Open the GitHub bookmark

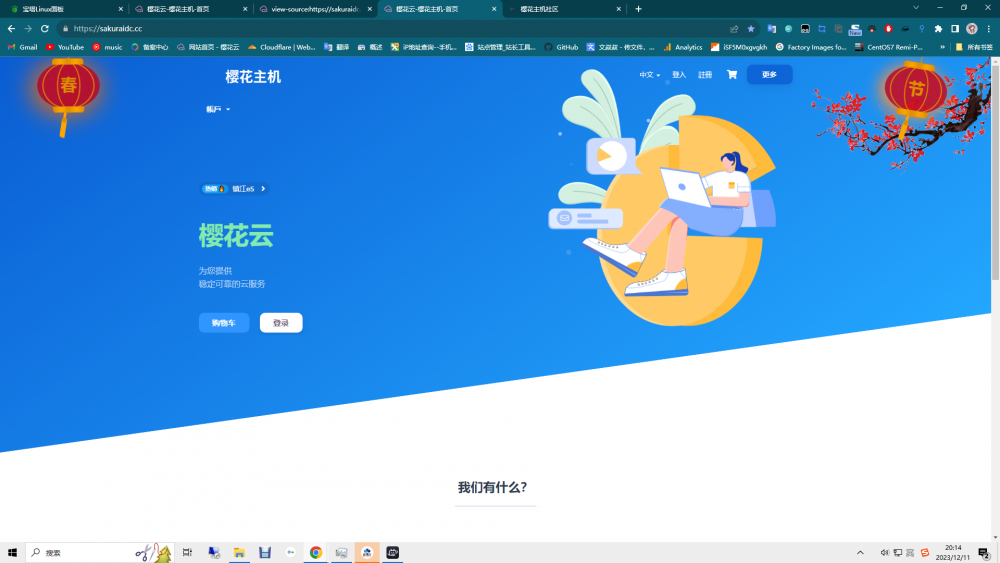(x=561, y=47)
